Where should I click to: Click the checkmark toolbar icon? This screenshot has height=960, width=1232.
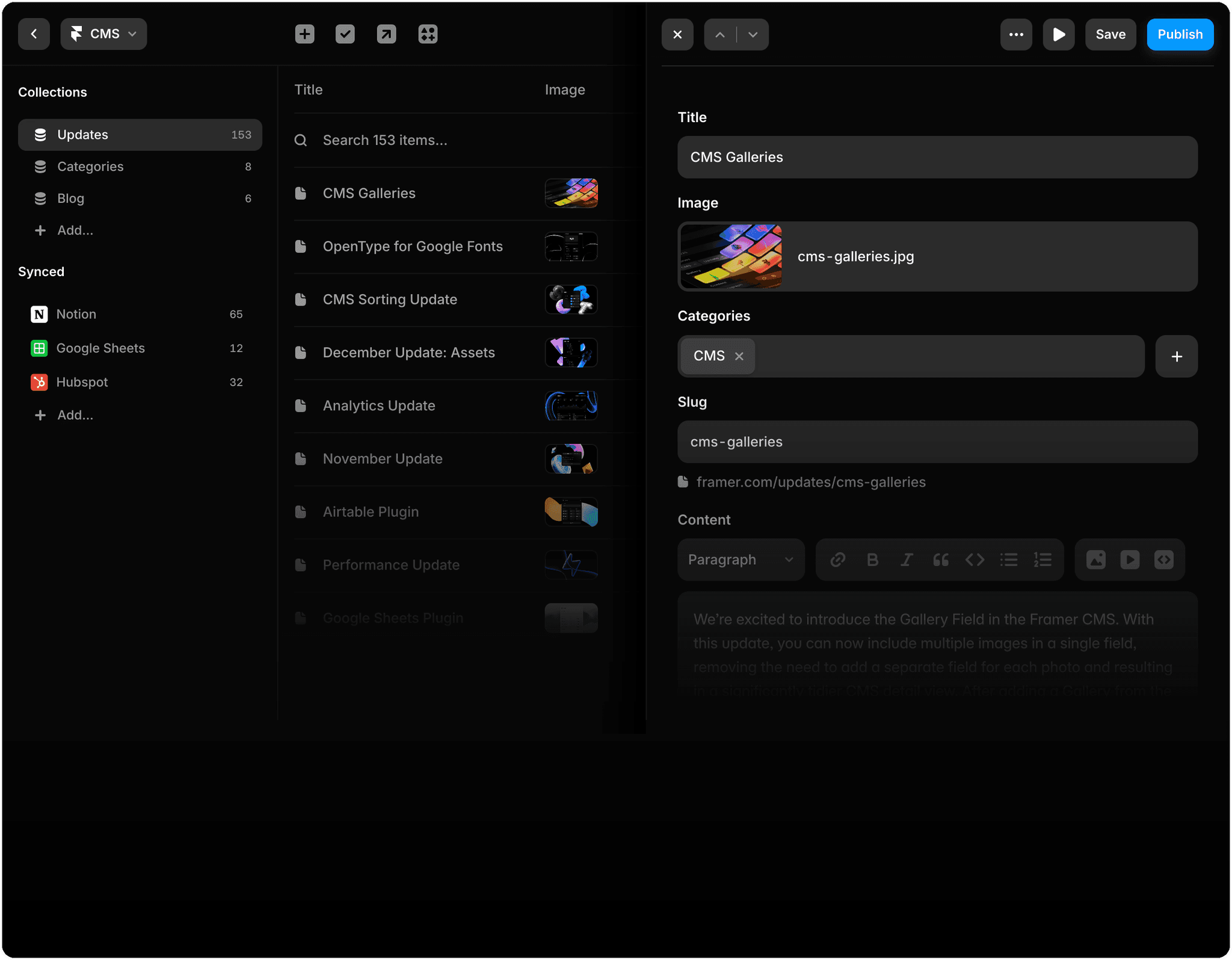pos(345,34)
